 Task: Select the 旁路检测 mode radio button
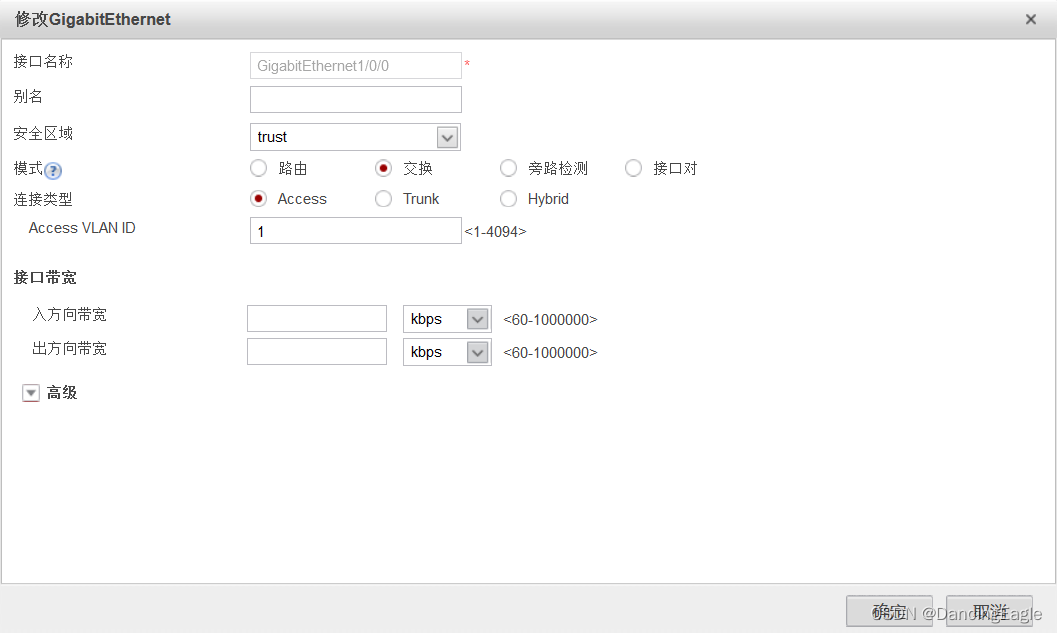click(x=508, y=168)
